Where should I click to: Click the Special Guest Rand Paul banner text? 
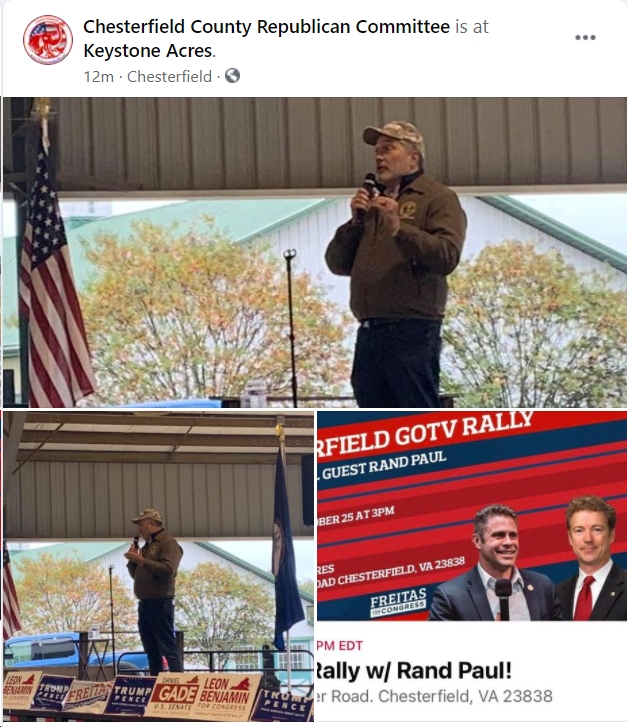(x=382, y=465)
